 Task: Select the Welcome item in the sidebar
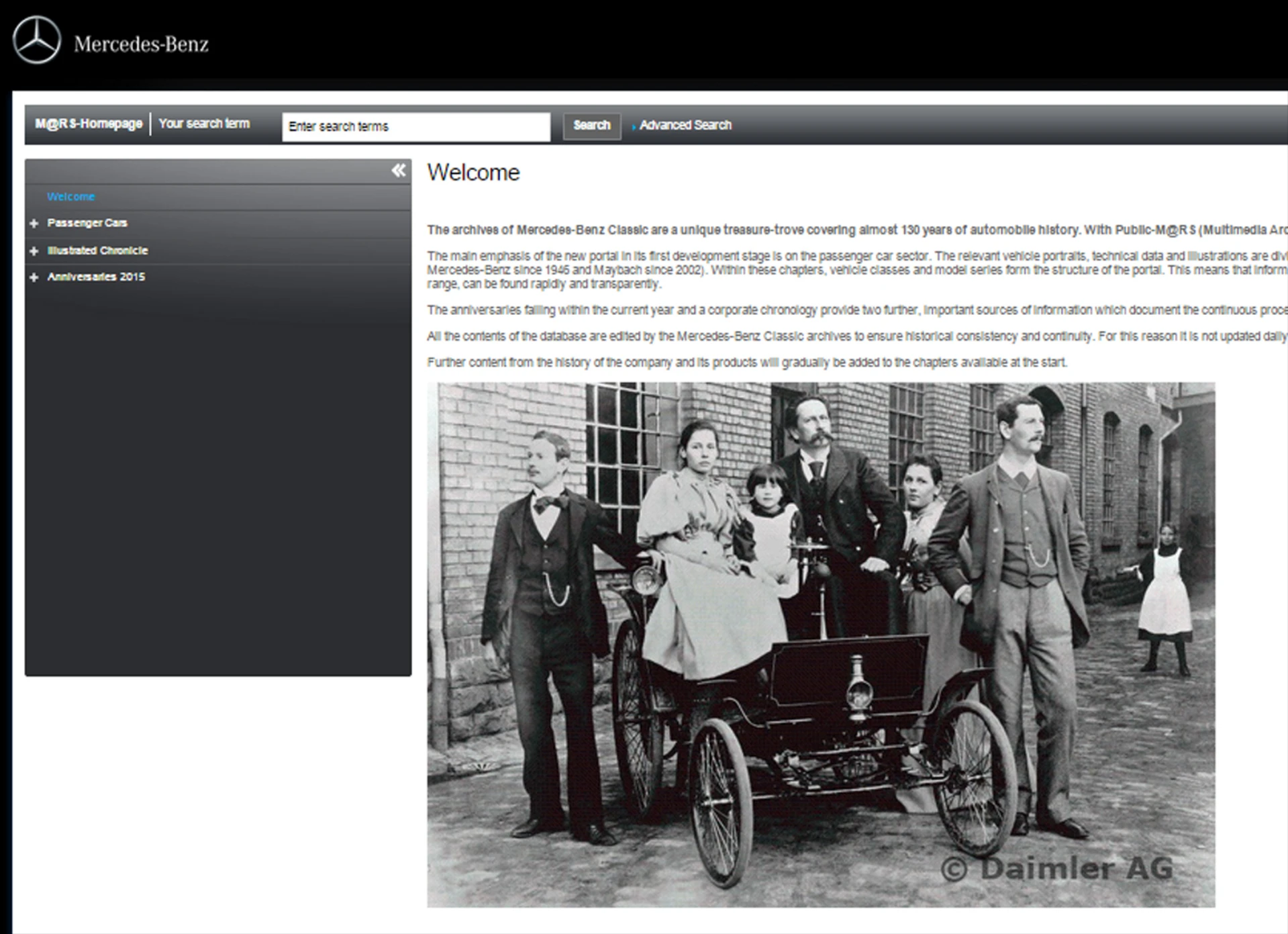(x=70, y=197)
